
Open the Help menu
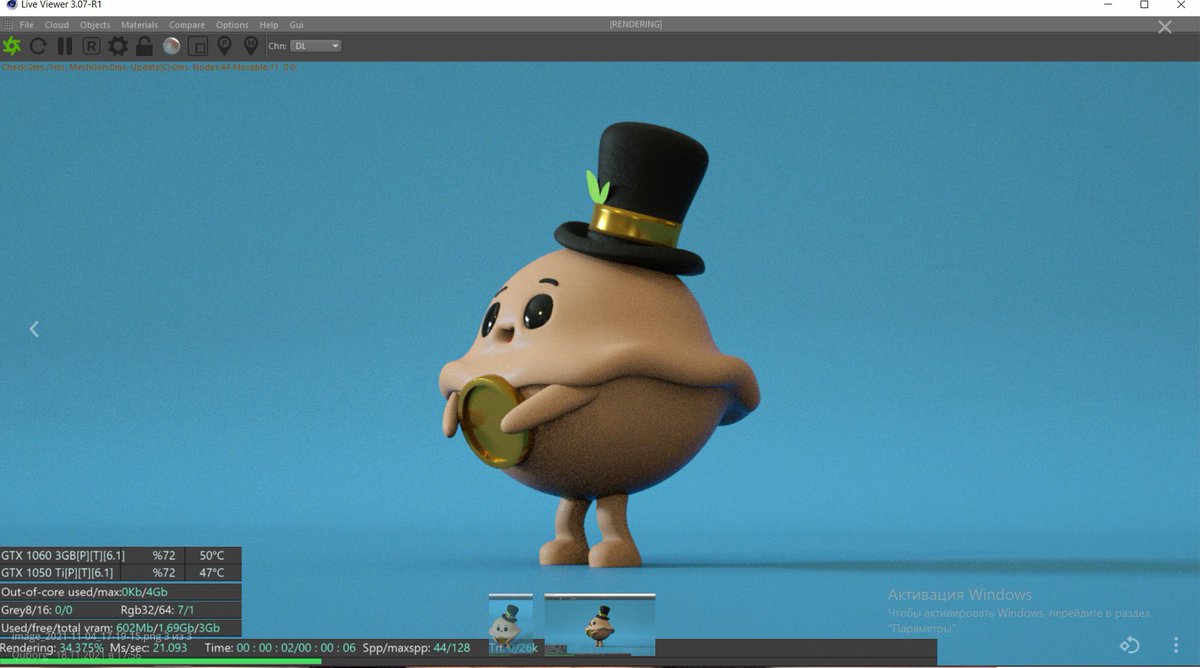click(269, 25)
